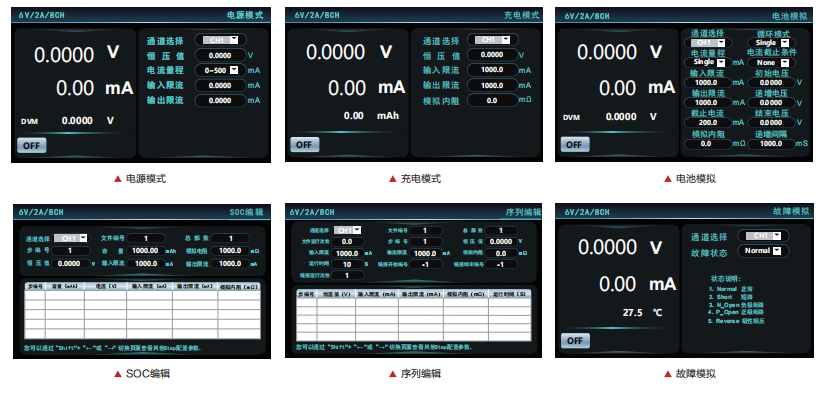Expand the 电流量程 0~500 dropdown

point(220,70)
